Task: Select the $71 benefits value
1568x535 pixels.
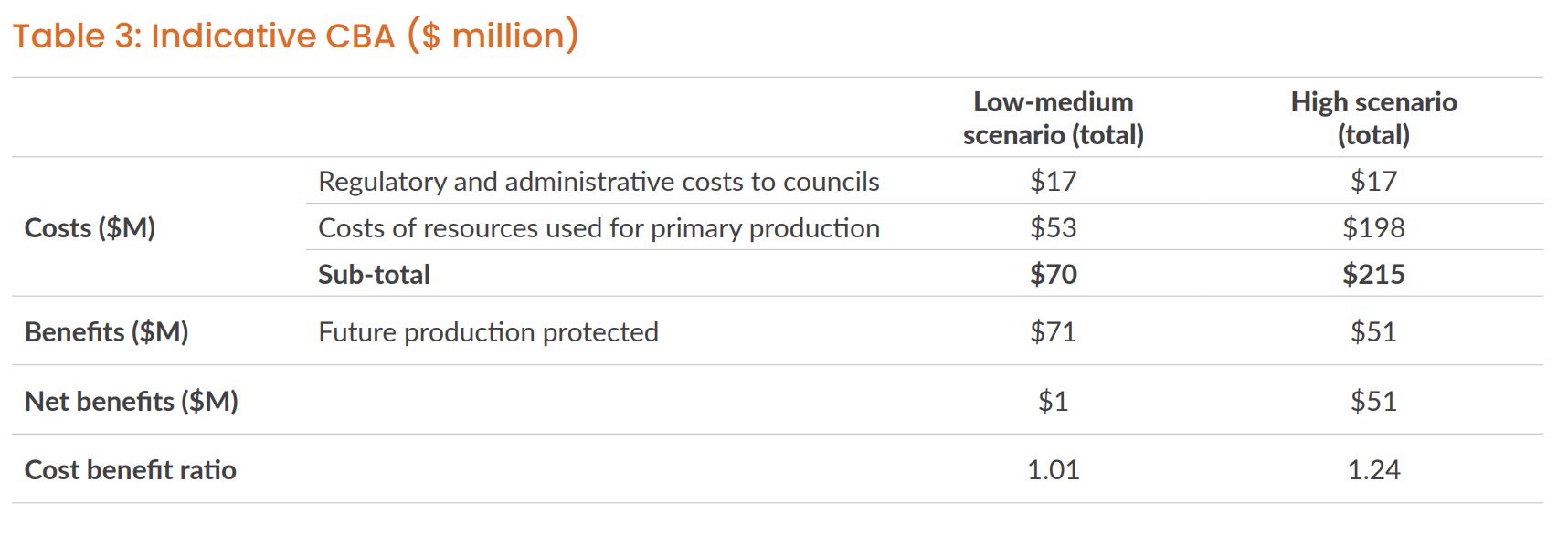Action: (x=1053, y=331)
